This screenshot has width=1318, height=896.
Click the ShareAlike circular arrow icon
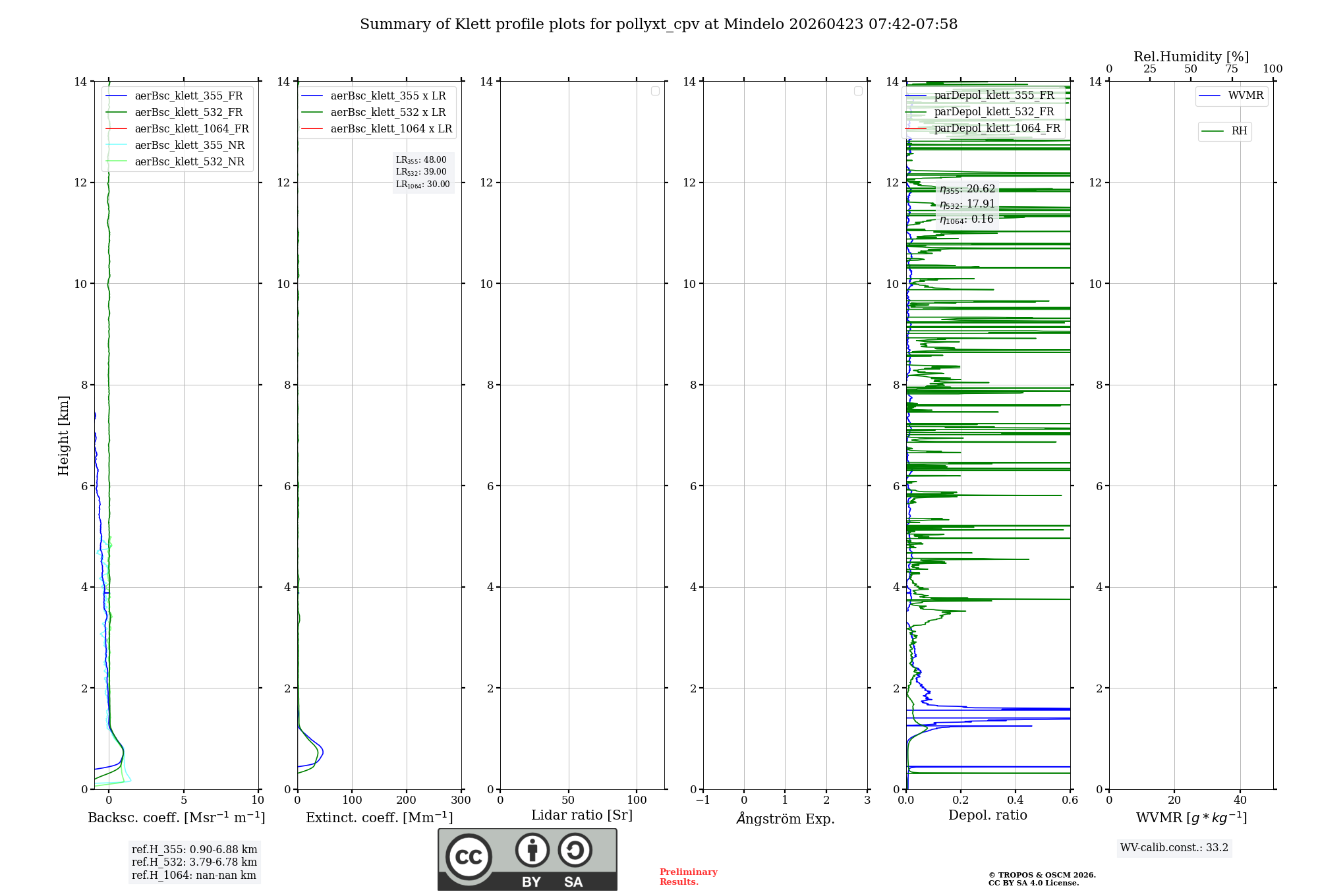[x=575, y=850]
